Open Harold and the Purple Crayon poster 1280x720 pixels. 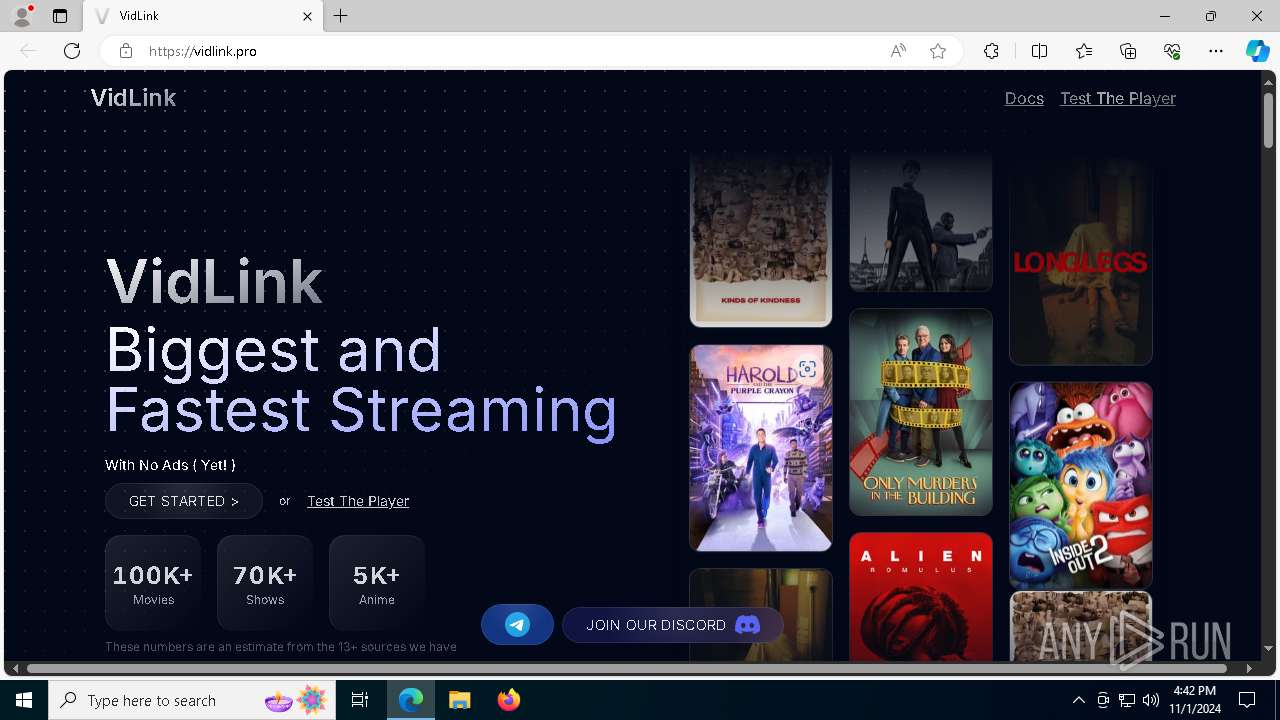pyautogui.click(x=761, y=448)
